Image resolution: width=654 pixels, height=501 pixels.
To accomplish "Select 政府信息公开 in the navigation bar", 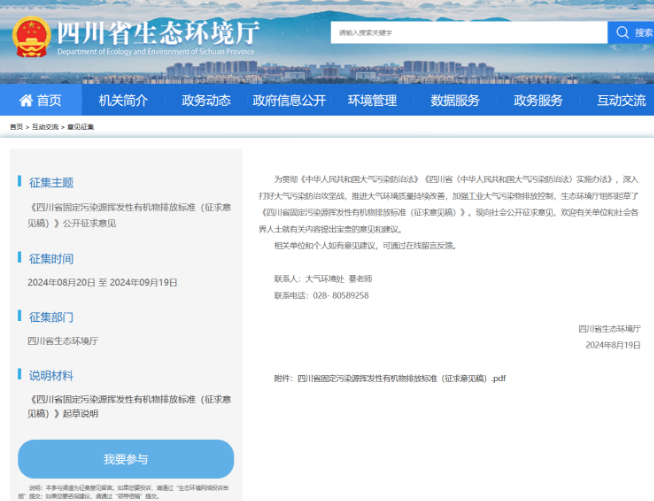I will pyautogui.click(x=289, y=100).
